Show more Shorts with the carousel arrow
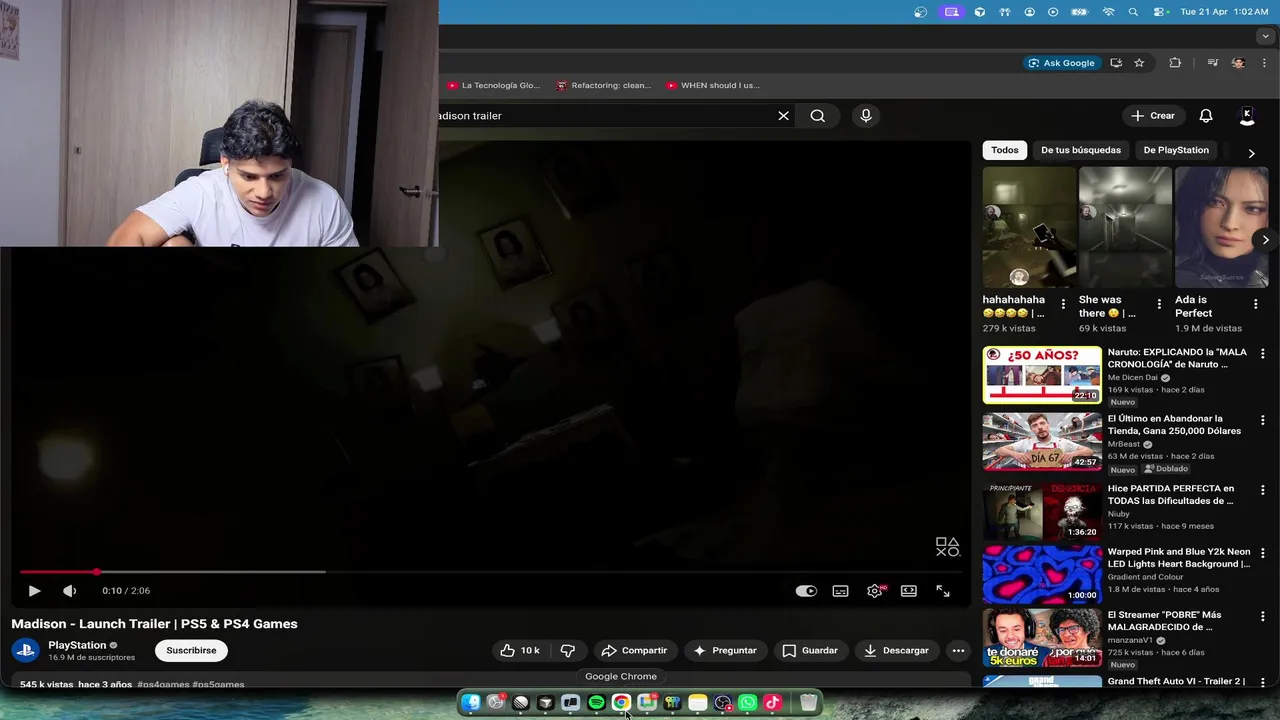 [x=1265, y=240]
